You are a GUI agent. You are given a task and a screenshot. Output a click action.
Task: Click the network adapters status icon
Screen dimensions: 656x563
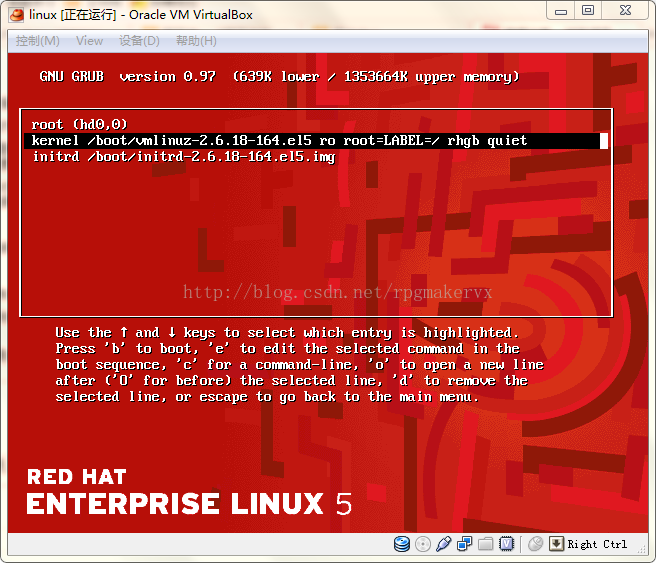tap(464, 544)
